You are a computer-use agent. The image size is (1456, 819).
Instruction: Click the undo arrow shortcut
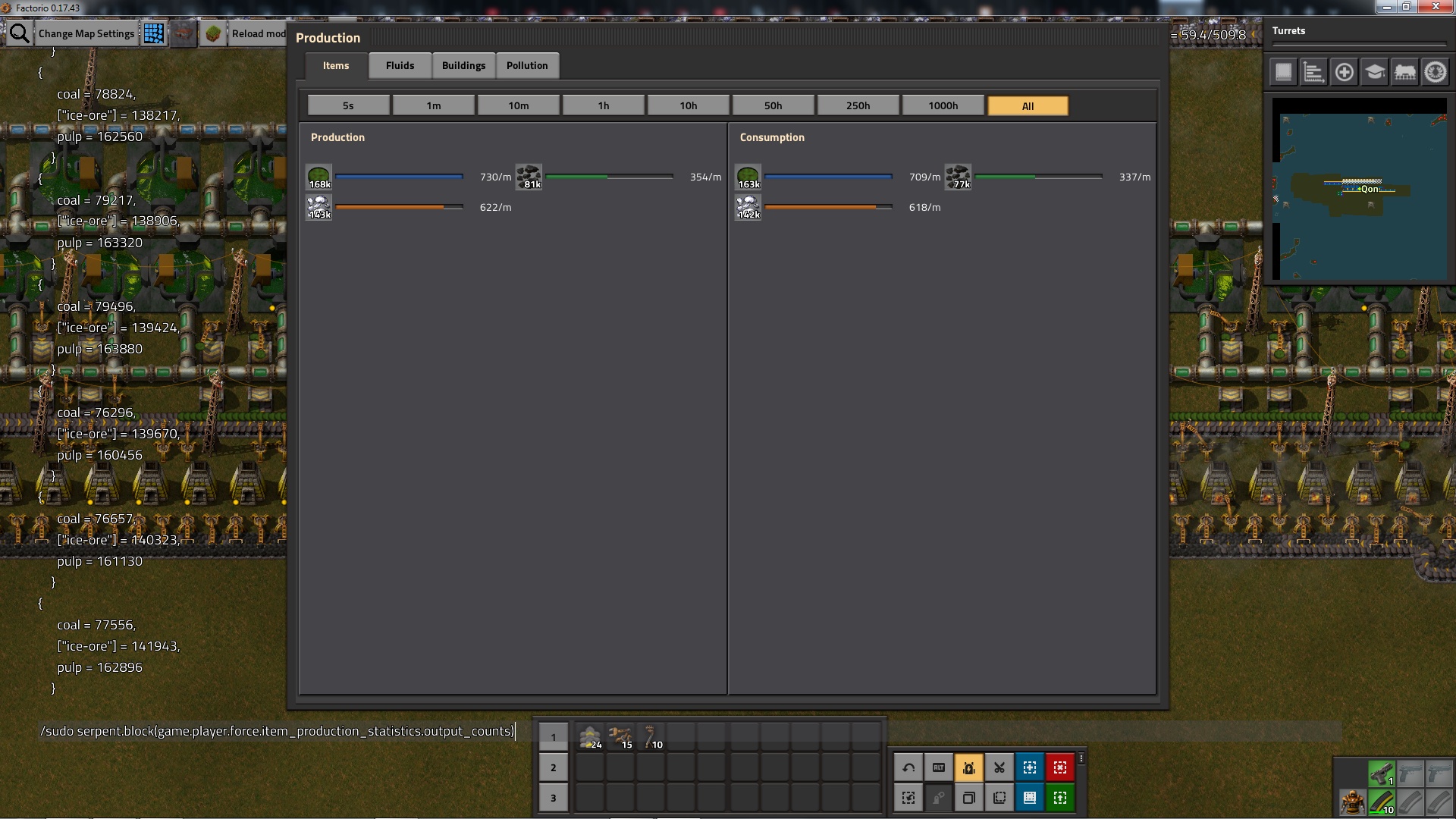[908, 767]
